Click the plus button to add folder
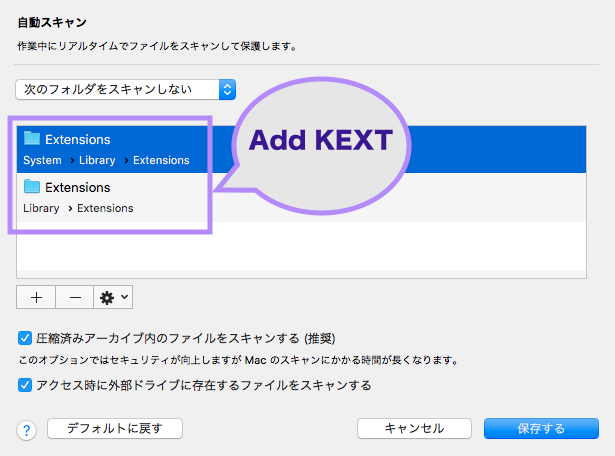615x456 pixels. click(x=36, y=297)
